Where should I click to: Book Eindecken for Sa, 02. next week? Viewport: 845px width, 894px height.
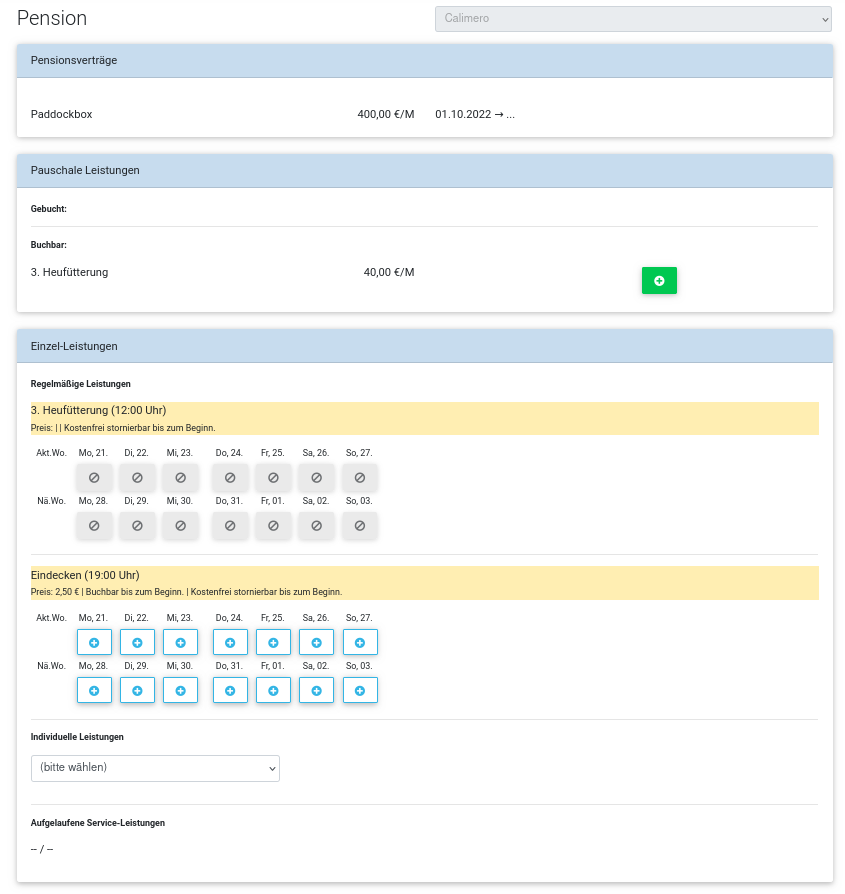pos(316,690)
